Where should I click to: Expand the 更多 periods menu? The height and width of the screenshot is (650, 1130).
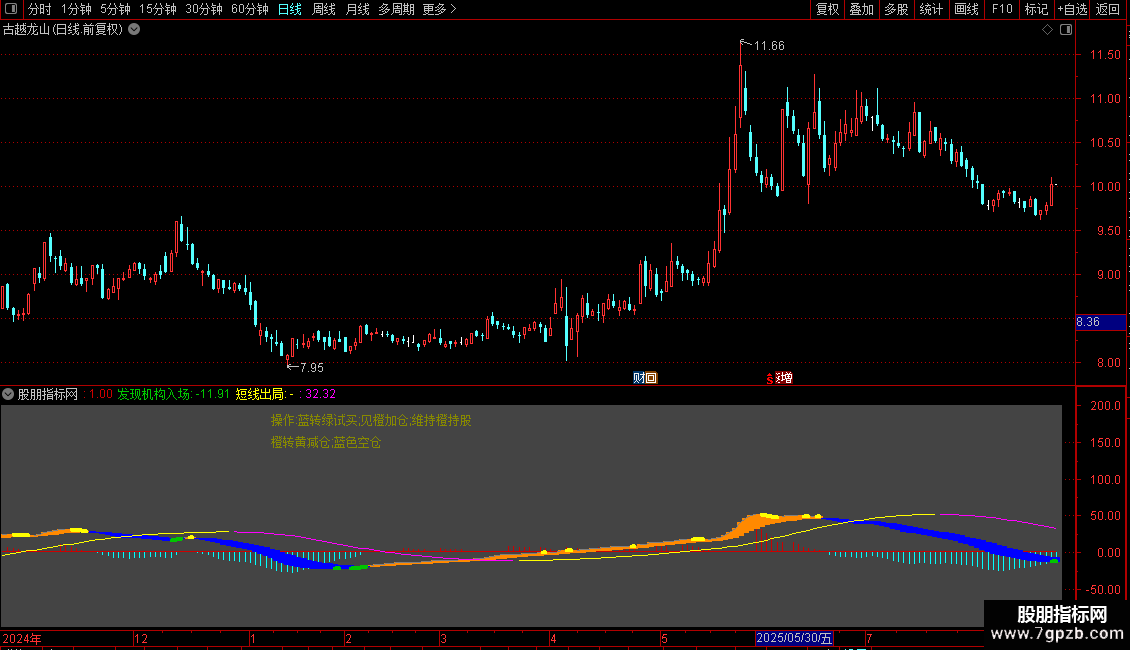pyautogui.click(x=439, y=9)
